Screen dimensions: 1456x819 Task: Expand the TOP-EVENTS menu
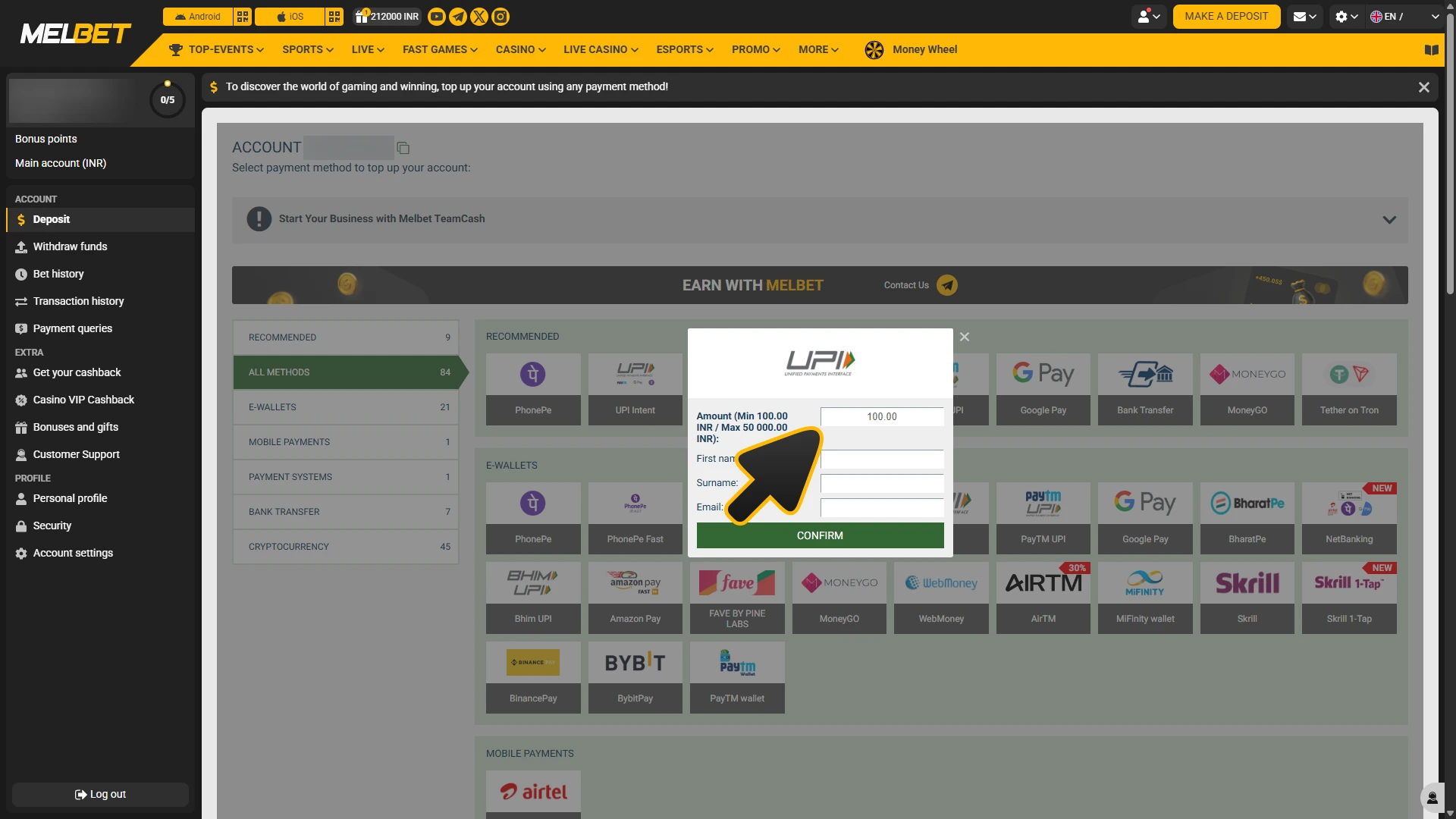tap(216, 50)
